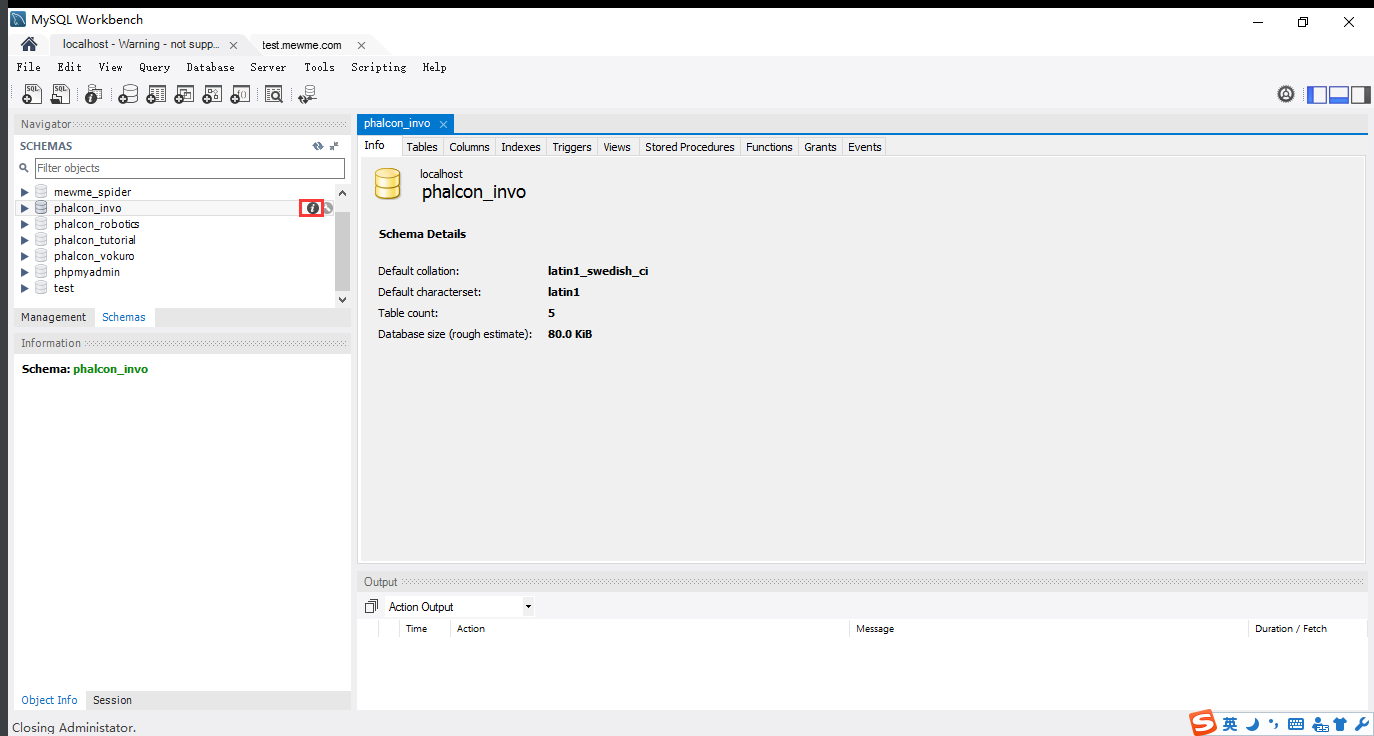Click the Sogou input method S icon

pos(1203,723)
